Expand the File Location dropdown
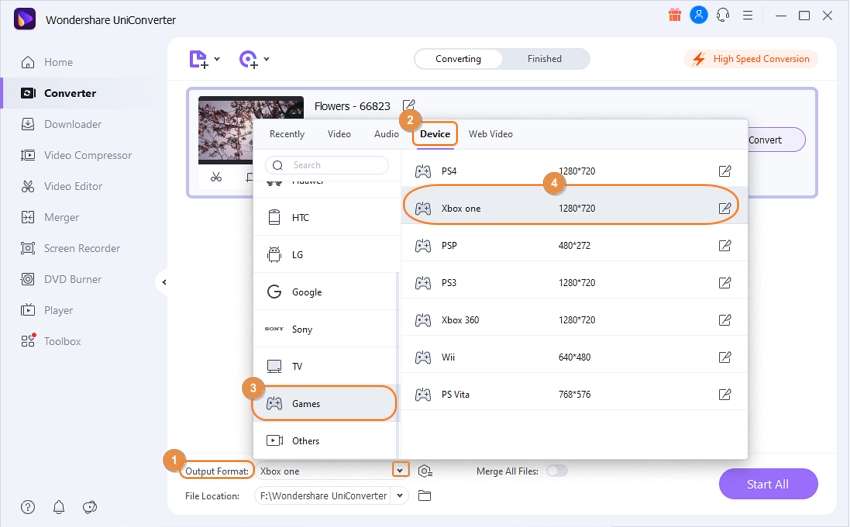This screenshot has height=527, width=850. pos(400,496)
